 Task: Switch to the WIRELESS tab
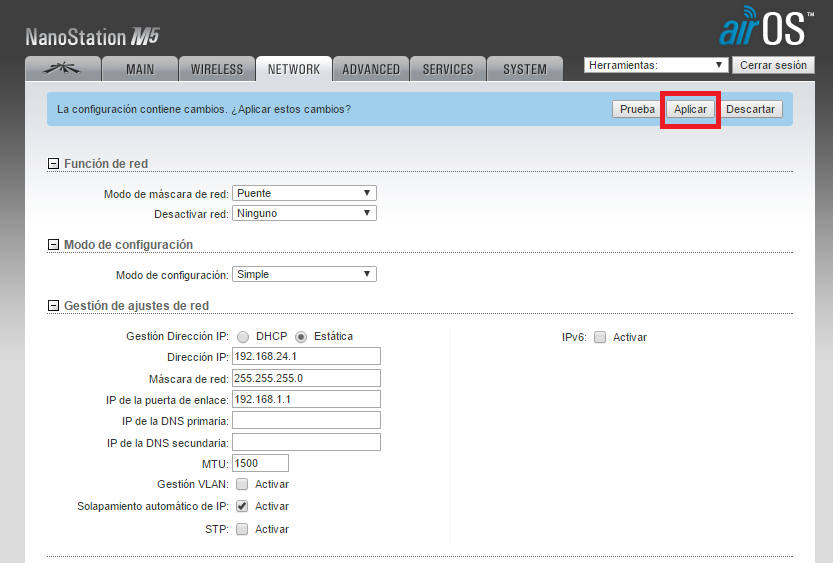(x=217, y=69)
